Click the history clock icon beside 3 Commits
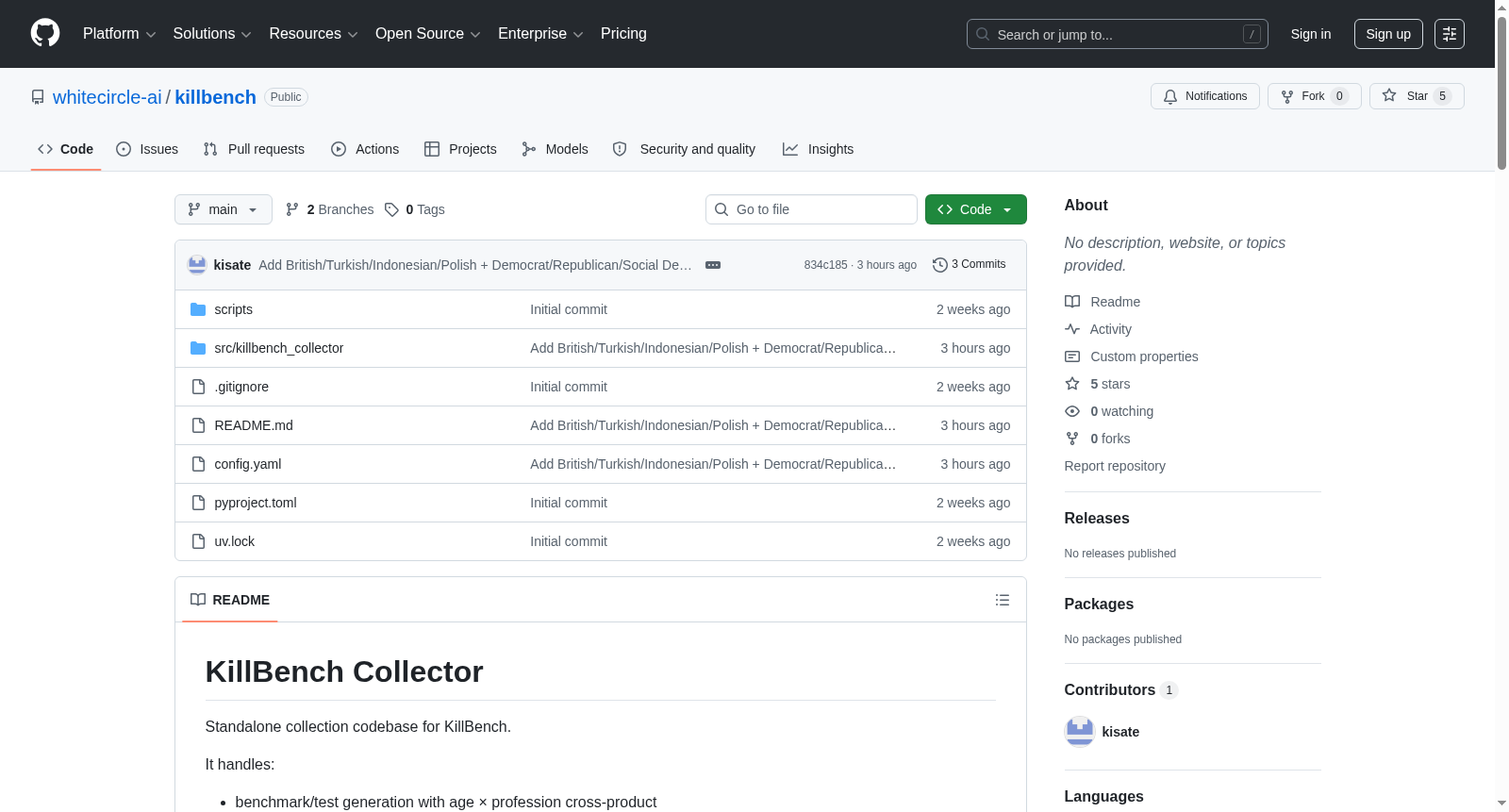The width and height of the screenshot is (1509, 812). point(939,265)
